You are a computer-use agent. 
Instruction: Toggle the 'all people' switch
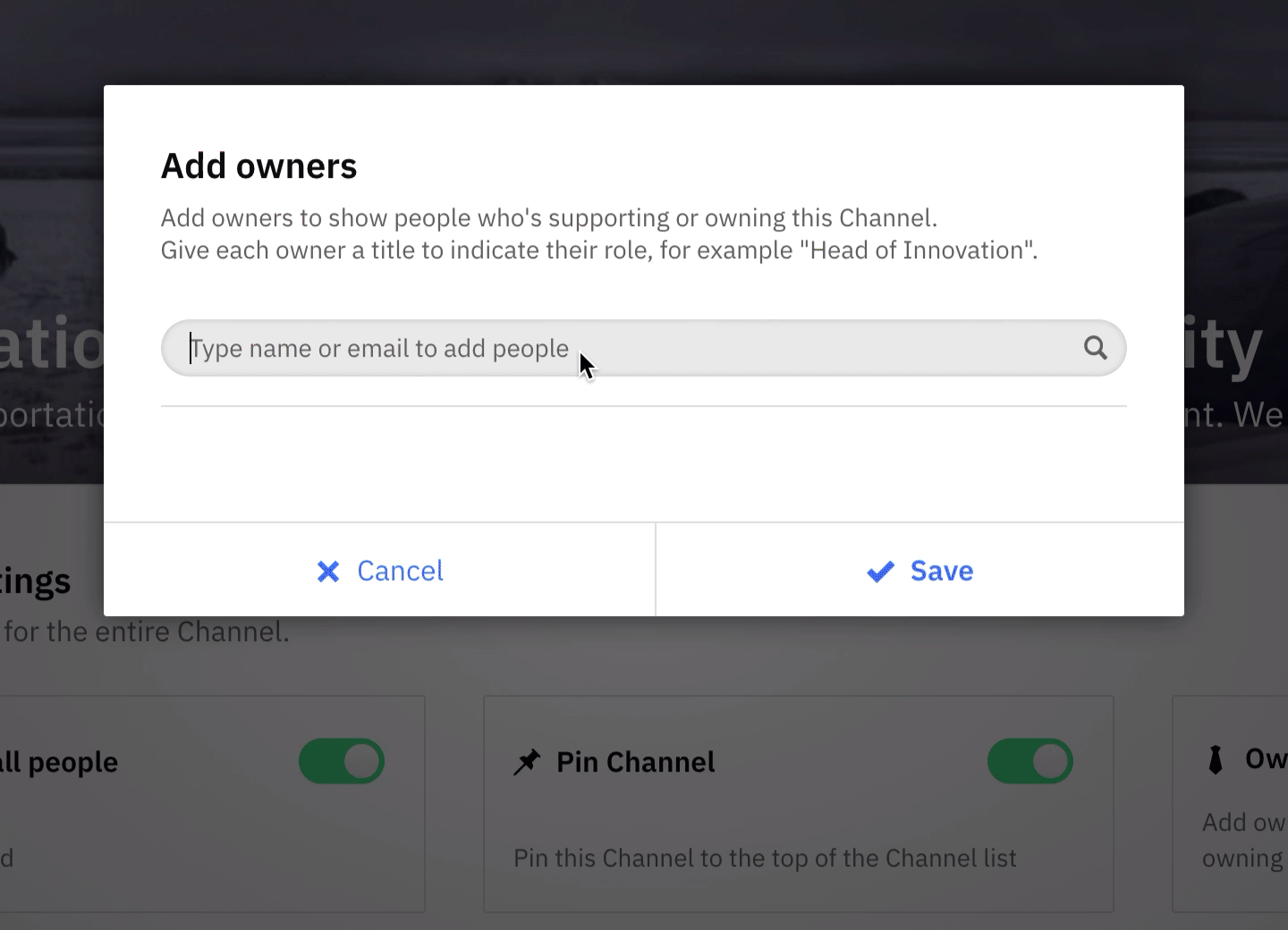coord(341,762)
